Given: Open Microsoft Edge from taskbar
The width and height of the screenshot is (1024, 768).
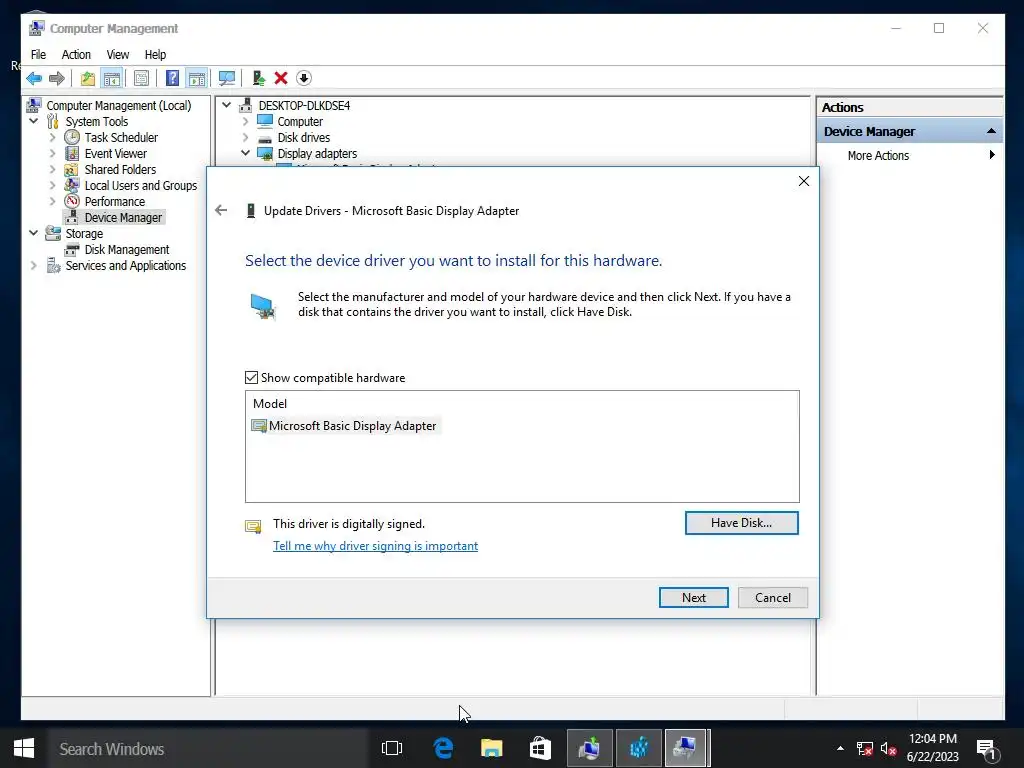Looking at the screenshot, I should [x=443, y=748].
